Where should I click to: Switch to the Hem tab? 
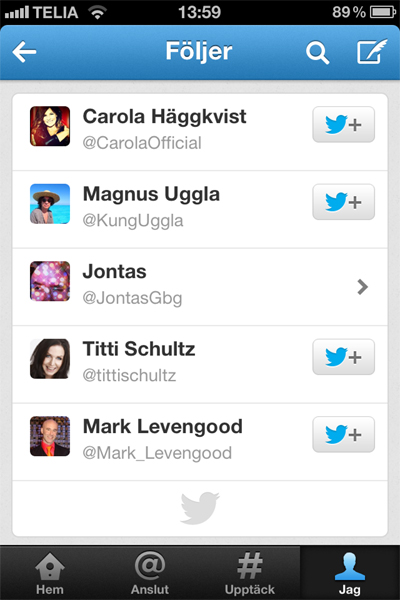(50, 573)
